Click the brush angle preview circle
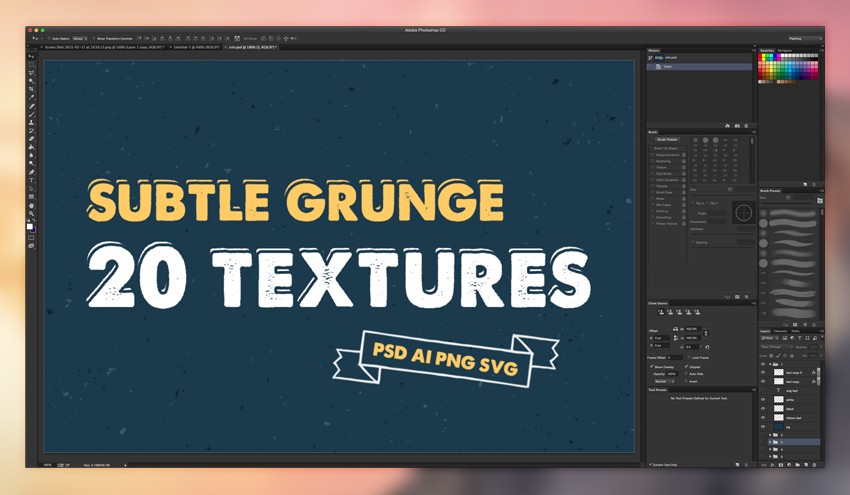 [x=743, y=213]
